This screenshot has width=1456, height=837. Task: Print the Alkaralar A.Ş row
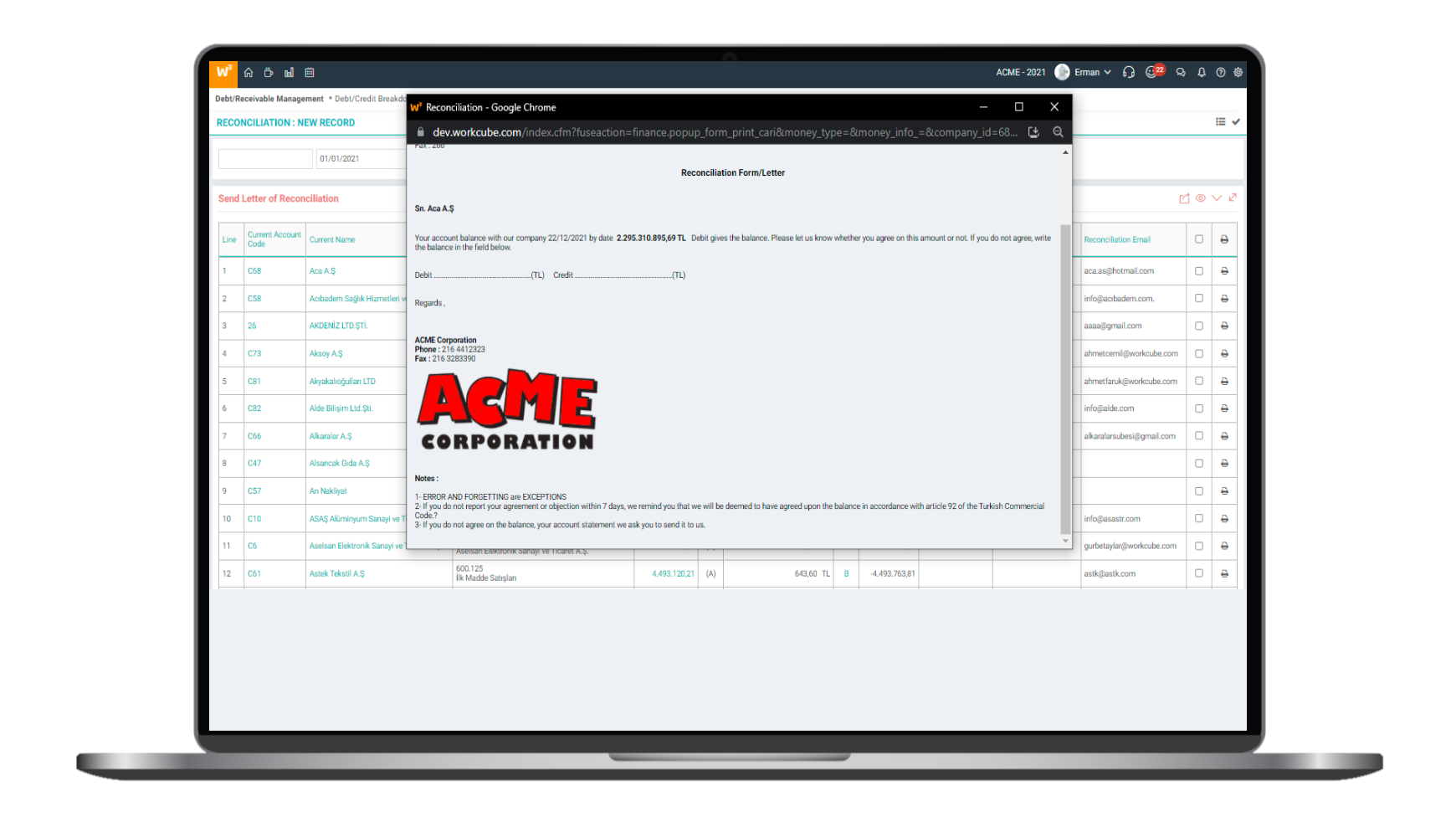tap(1224, 436)
